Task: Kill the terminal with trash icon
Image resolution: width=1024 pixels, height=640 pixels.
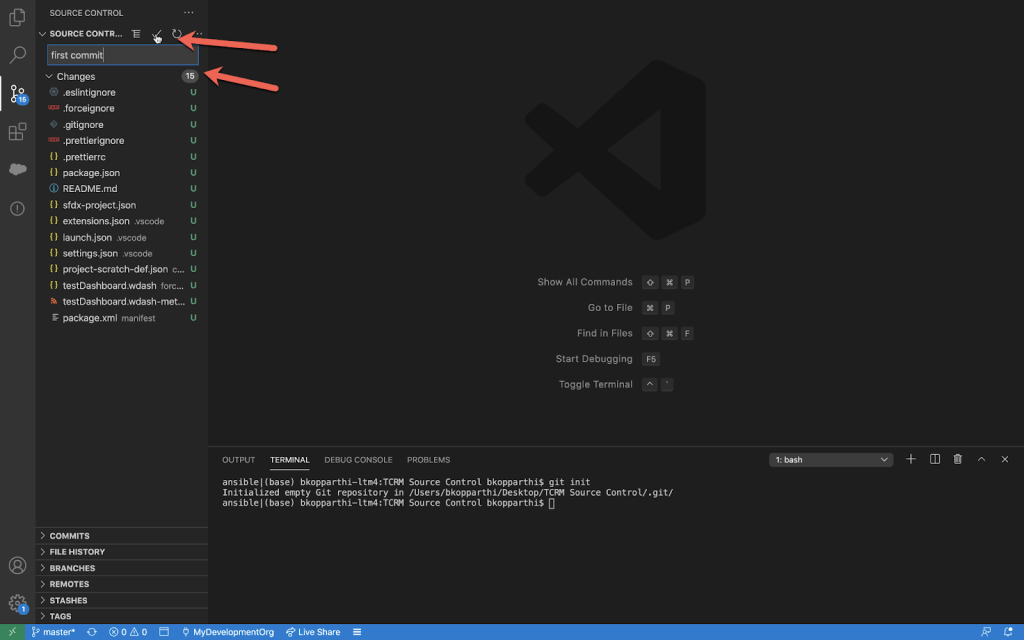Action: (x=958, y=459)
